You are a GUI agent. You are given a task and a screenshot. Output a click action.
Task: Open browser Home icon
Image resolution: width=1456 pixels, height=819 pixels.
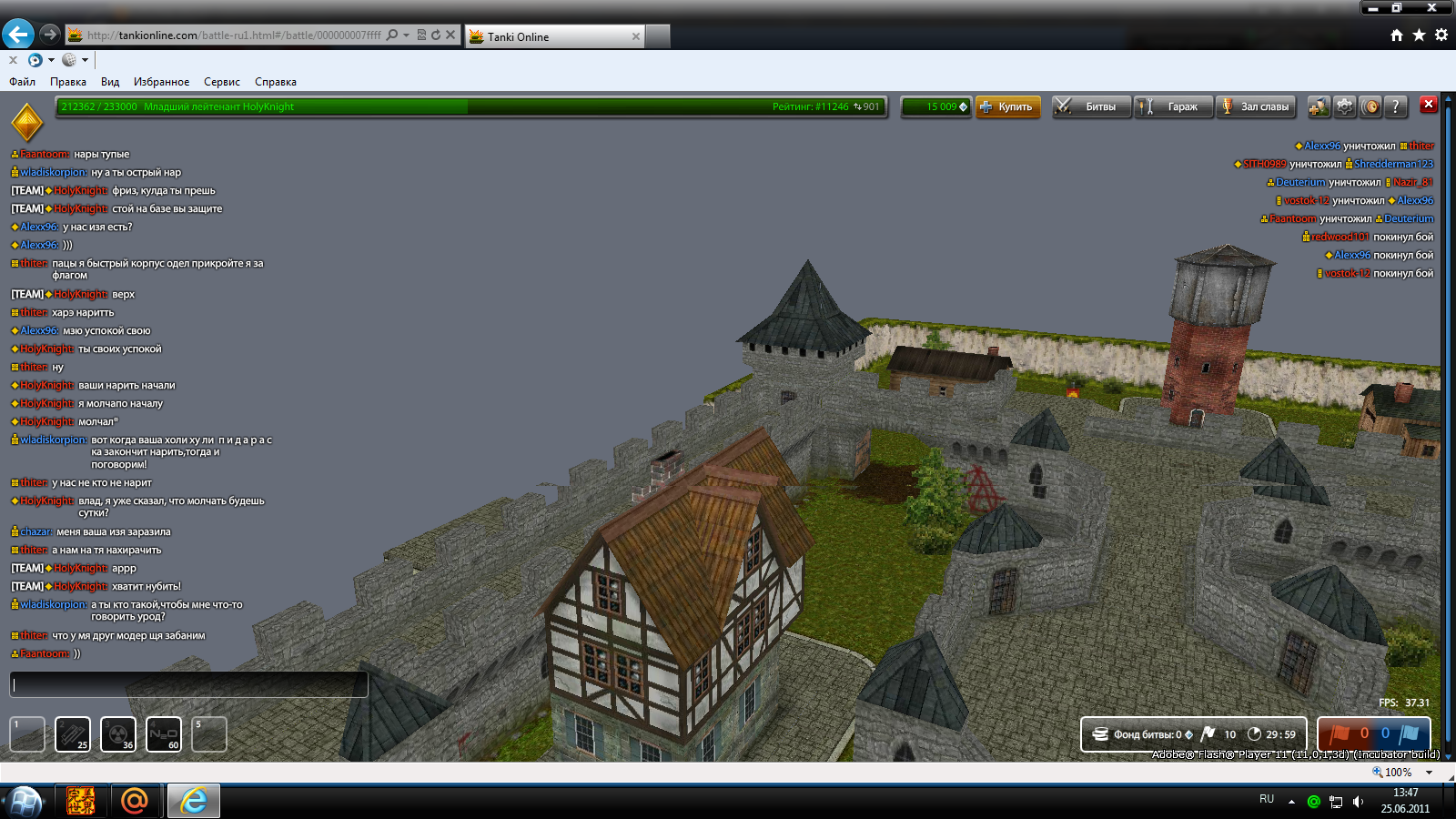pos(1397,35)
